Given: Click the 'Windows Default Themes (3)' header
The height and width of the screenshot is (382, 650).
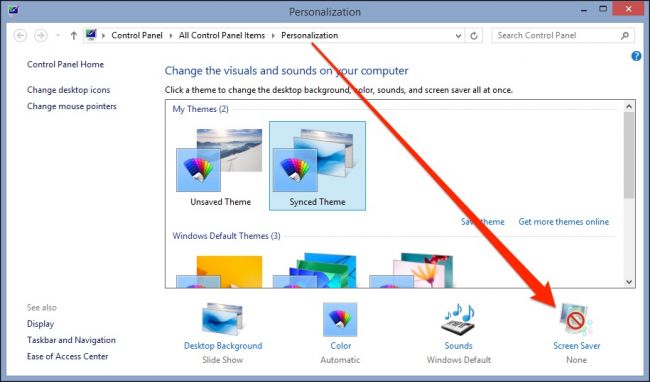Looking at the screenshot, I should tap(226, 236).
